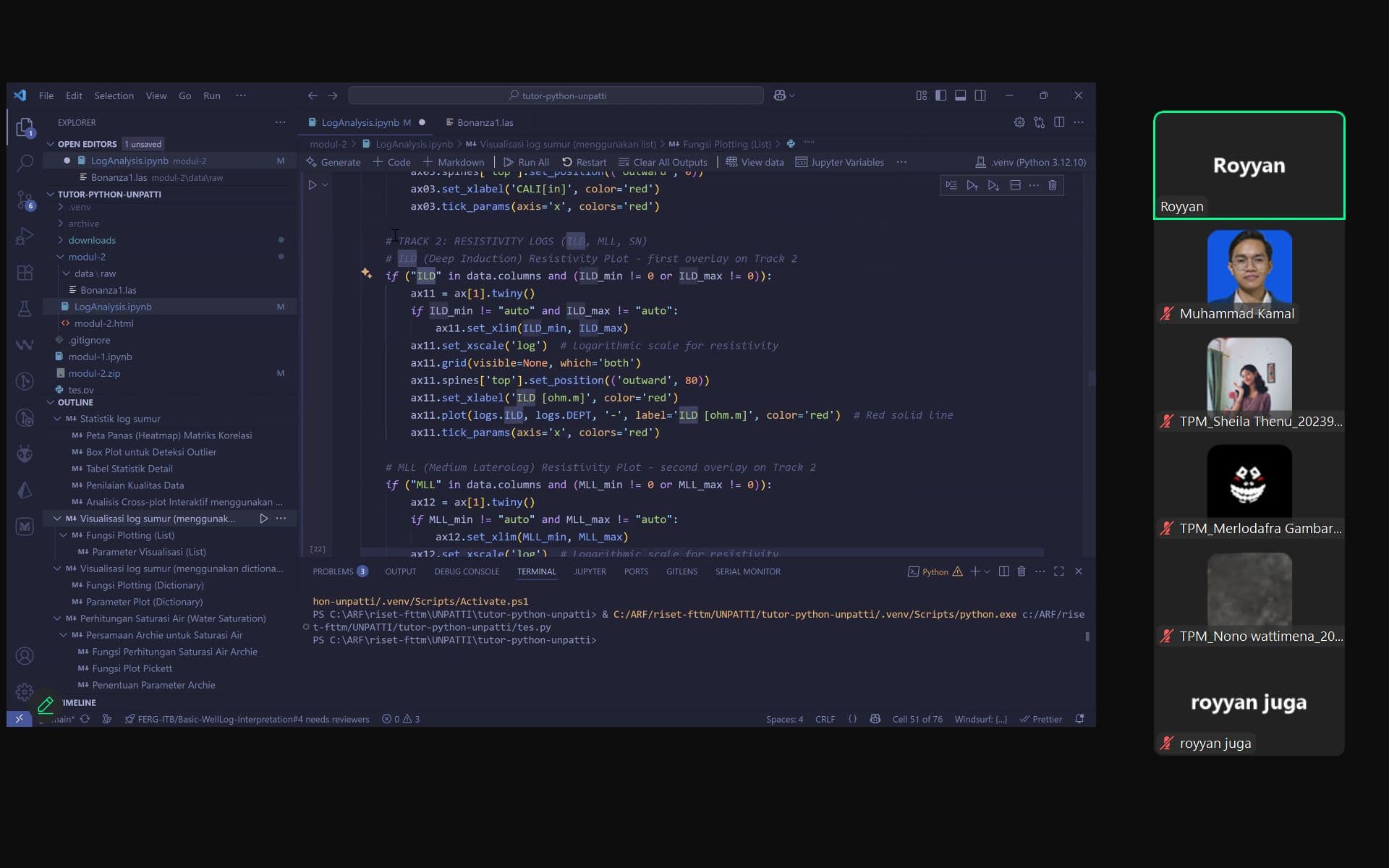The height and width of the screenshot is (868, 1389).
Task: Open the Manage gear icon
Action: tap(25, 692)
